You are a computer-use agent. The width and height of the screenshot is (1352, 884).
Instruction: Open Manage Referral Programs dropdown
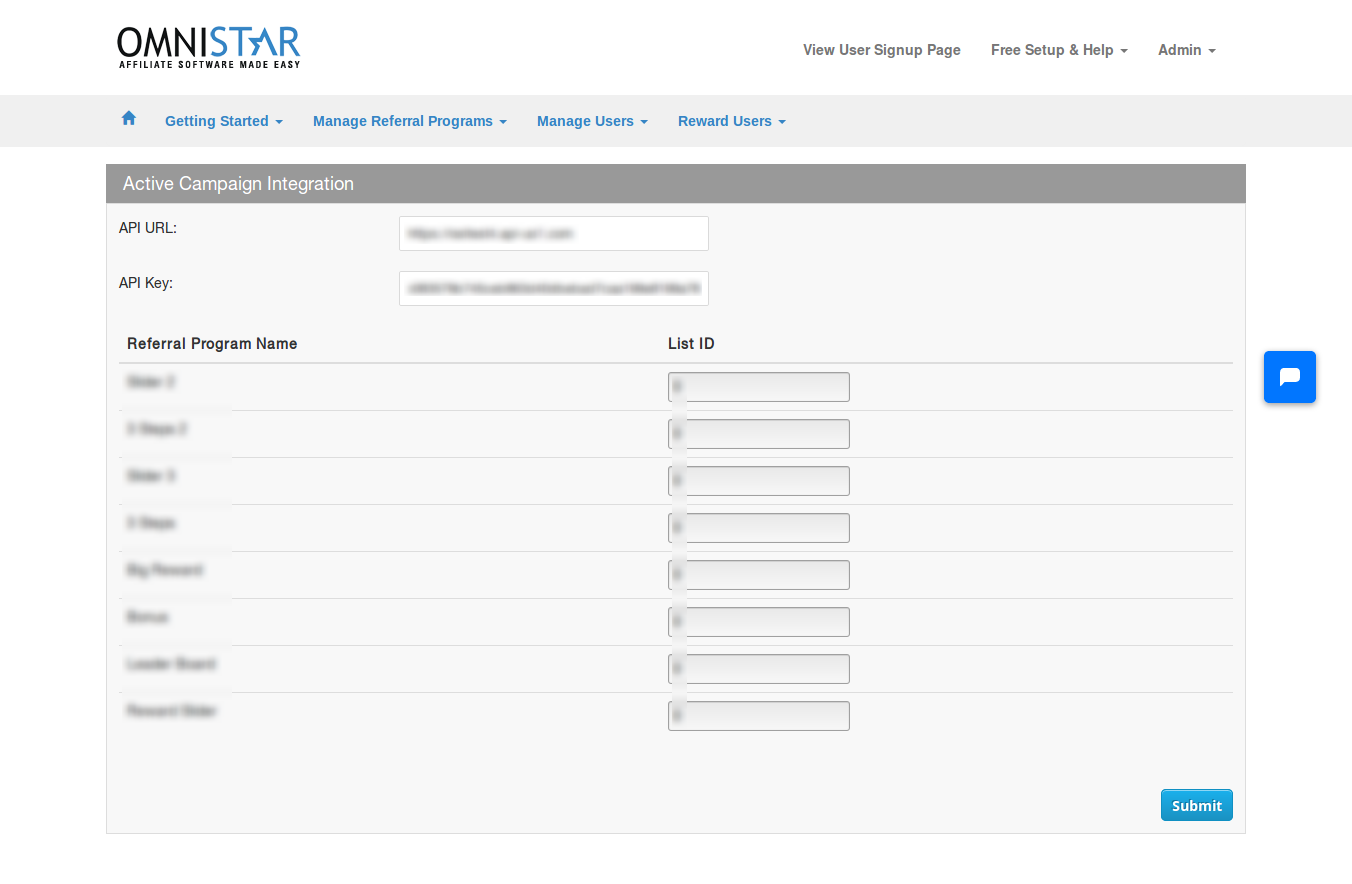pos(410,121)
